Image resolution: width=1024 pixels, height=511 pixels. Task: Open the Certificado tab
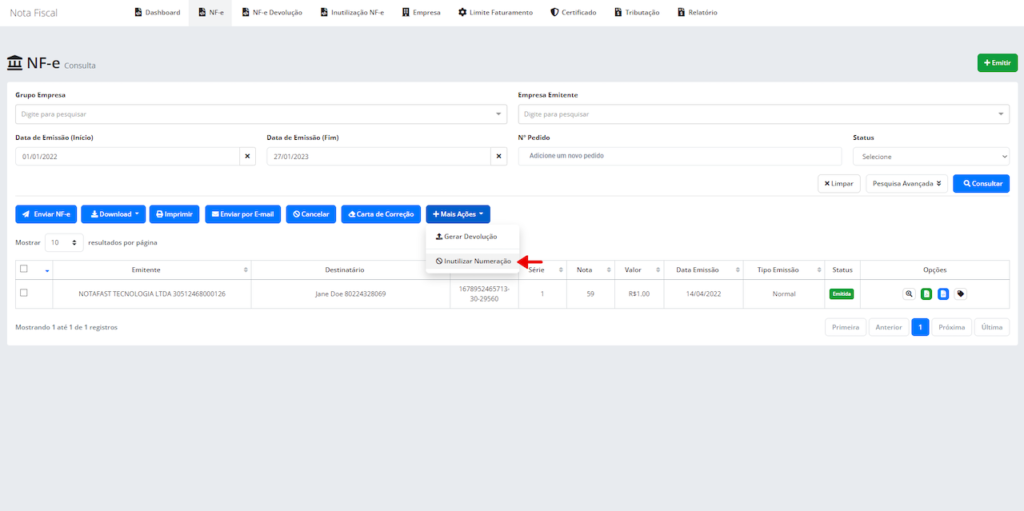click(573, 12)
